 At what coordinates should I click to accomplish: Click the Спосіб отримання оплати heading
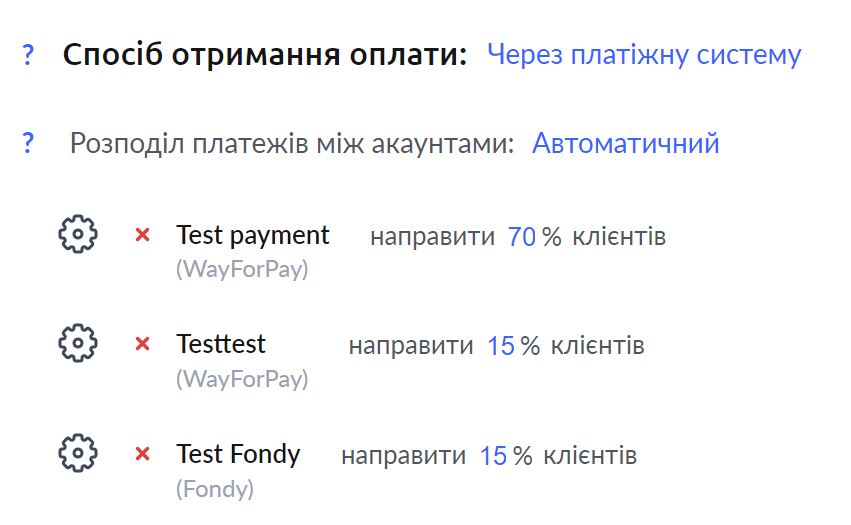pos(265,55)
